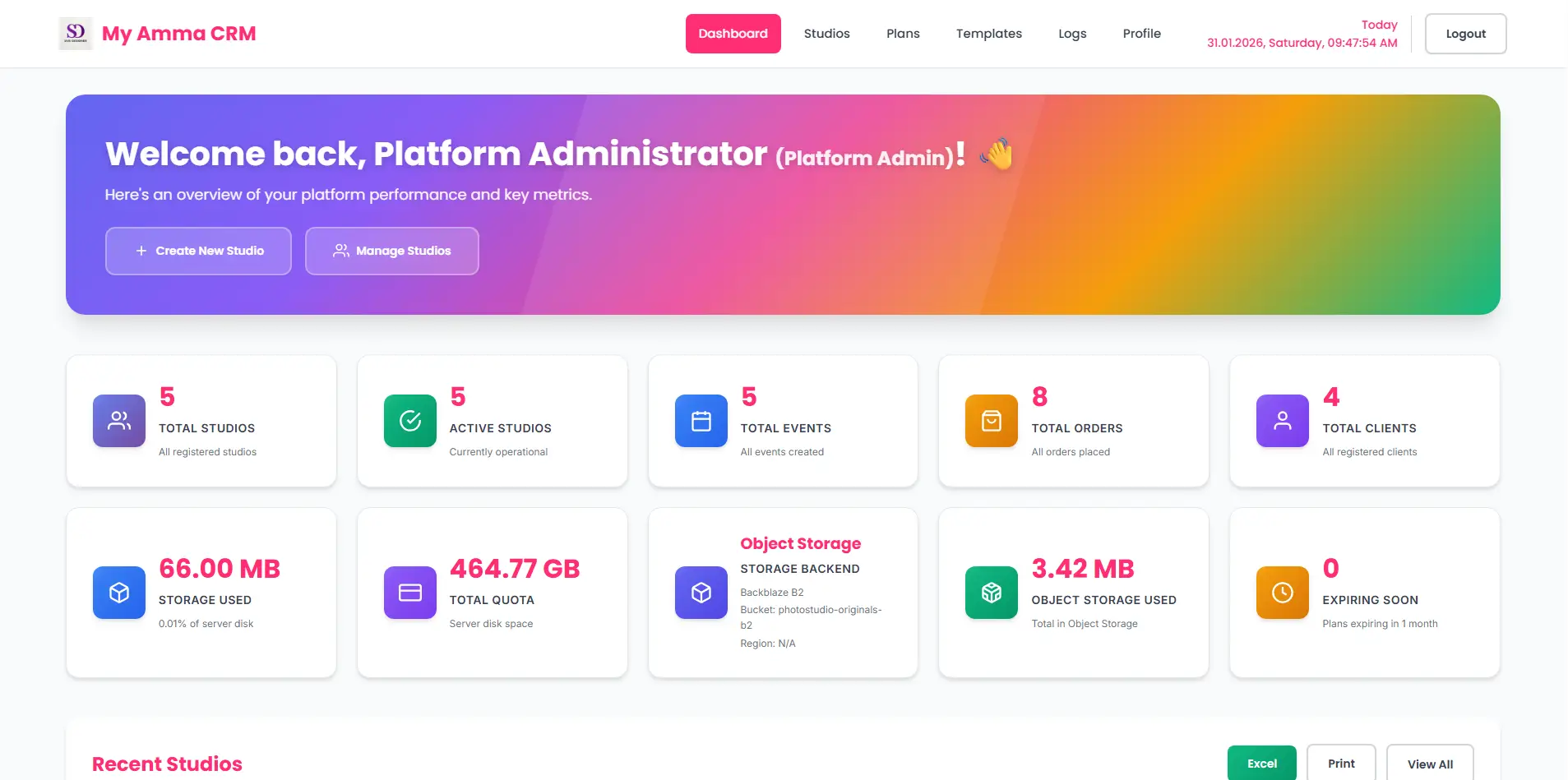Click the purple Total Quota disk icon

tap(409, 593)
